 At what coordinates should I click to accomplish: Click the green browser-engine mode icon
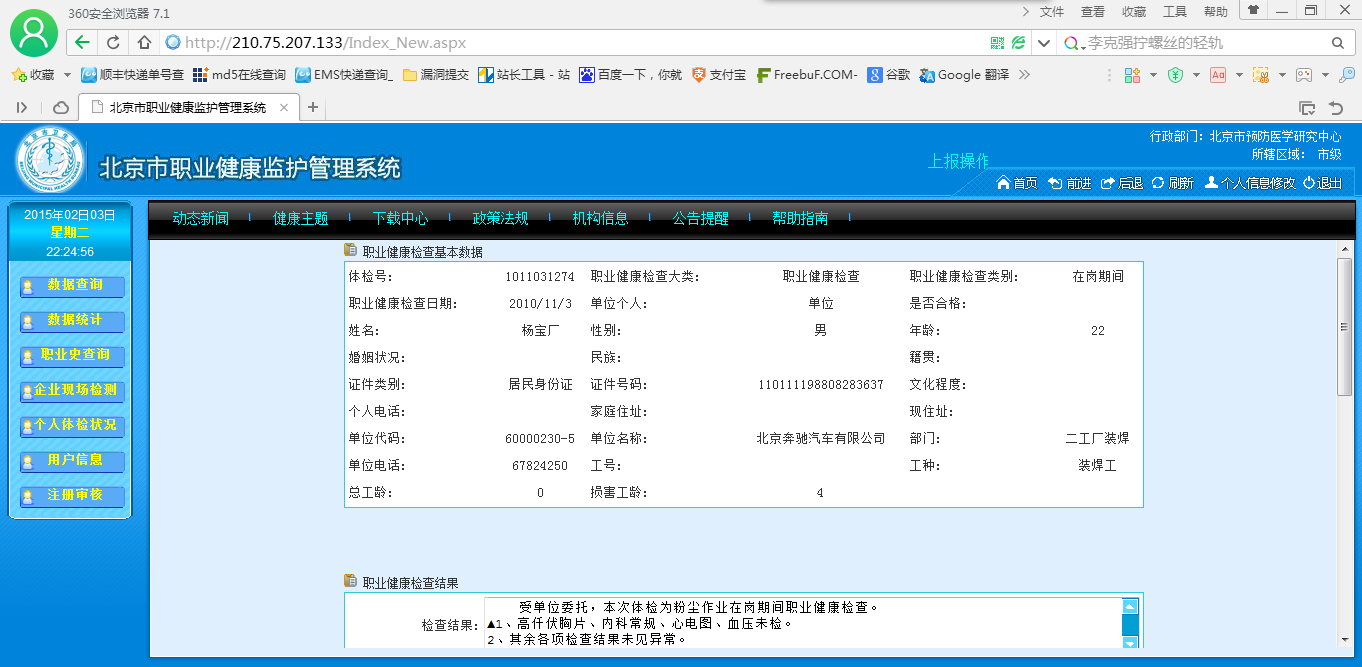(1018, 43)
